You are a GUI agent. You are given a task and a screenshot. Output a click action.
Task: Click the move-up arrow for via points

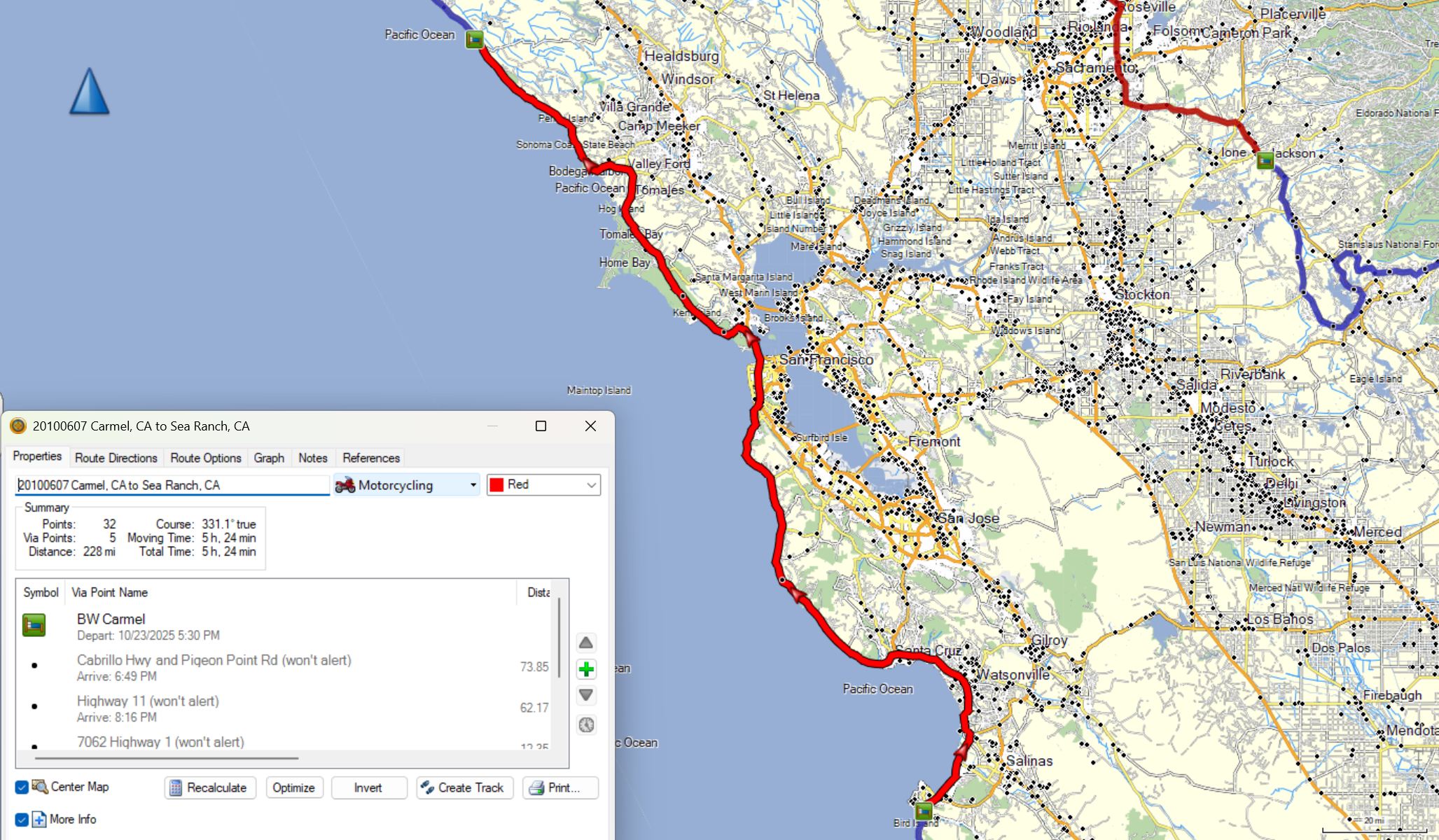[586, 643]
